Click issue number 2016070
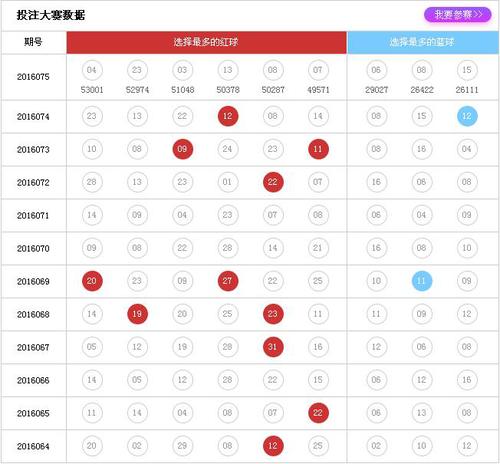The image size is (500, 464). pos(33,248)
